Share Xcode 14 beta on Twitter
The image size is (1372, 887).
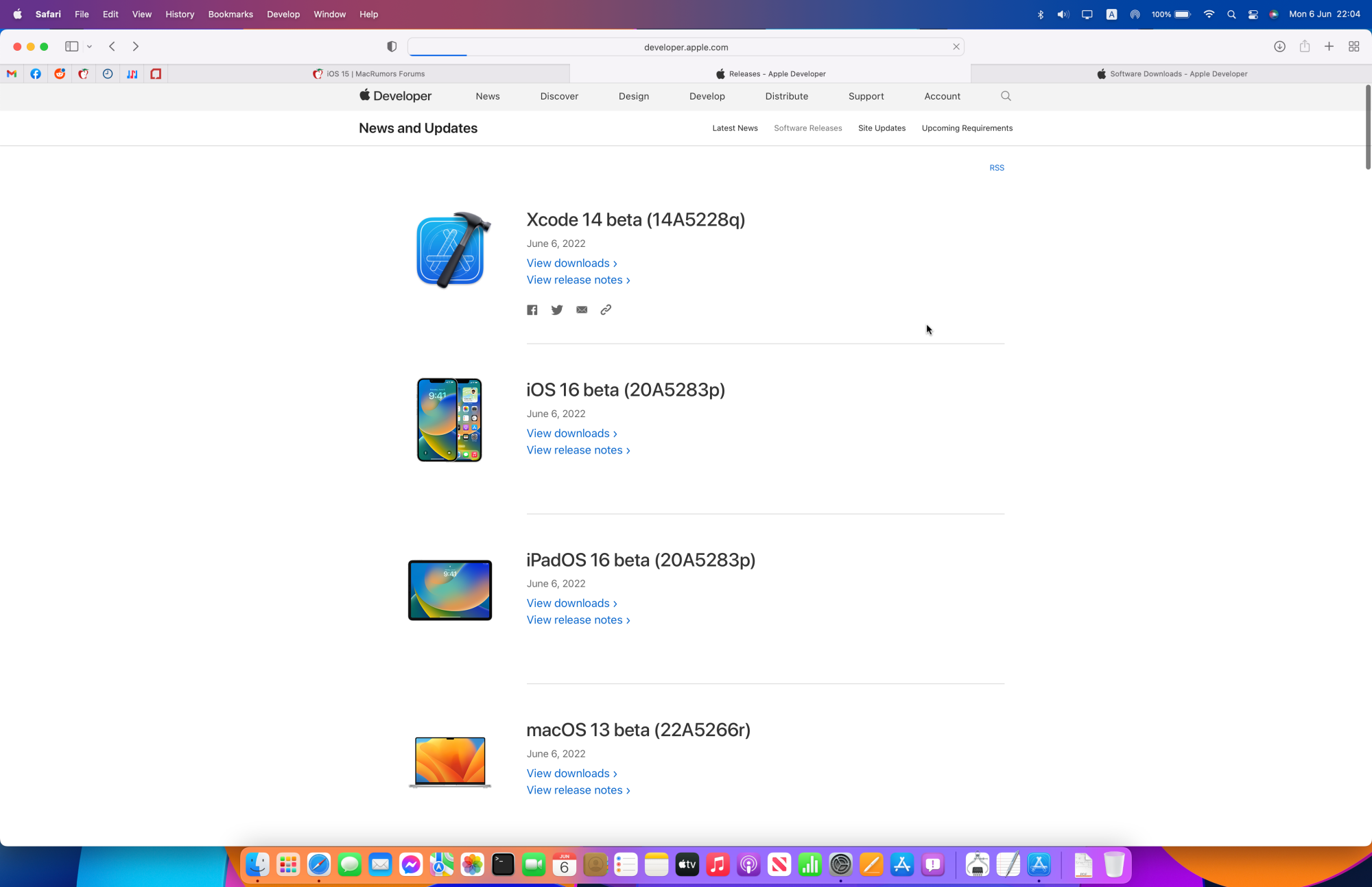[557, 310]
